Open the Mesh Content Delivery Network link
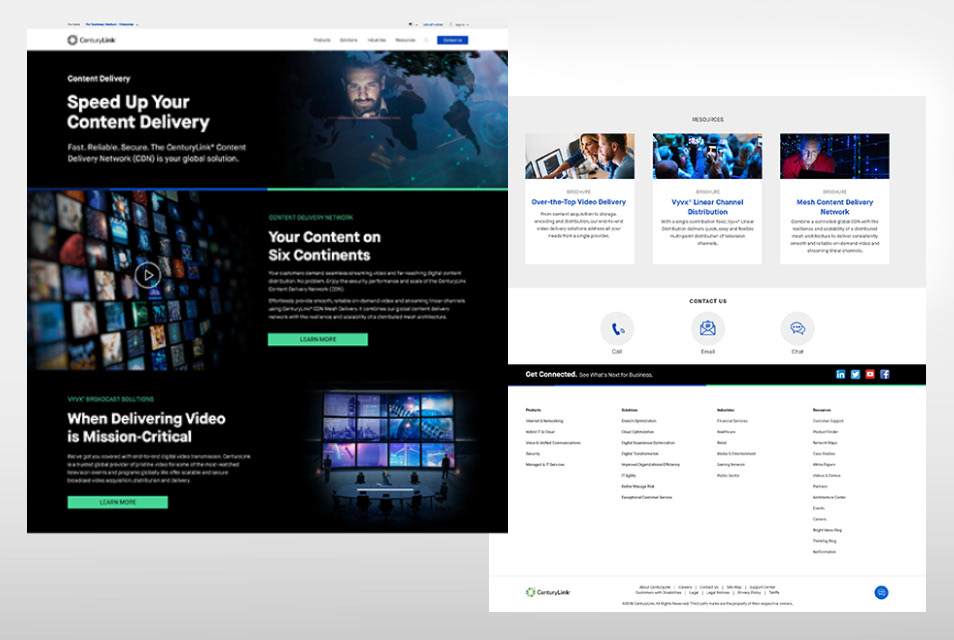 [x=835, y=207]
